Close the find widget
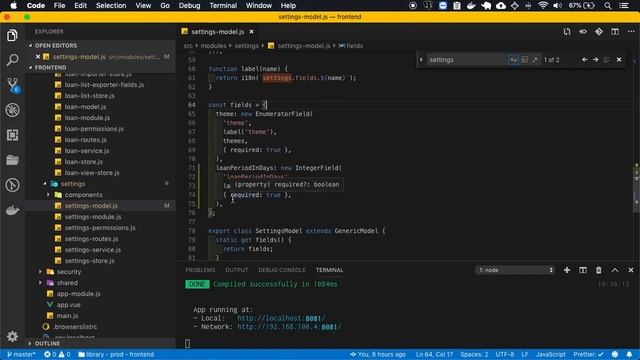This screenshot has height=360, width=640. 619,60
